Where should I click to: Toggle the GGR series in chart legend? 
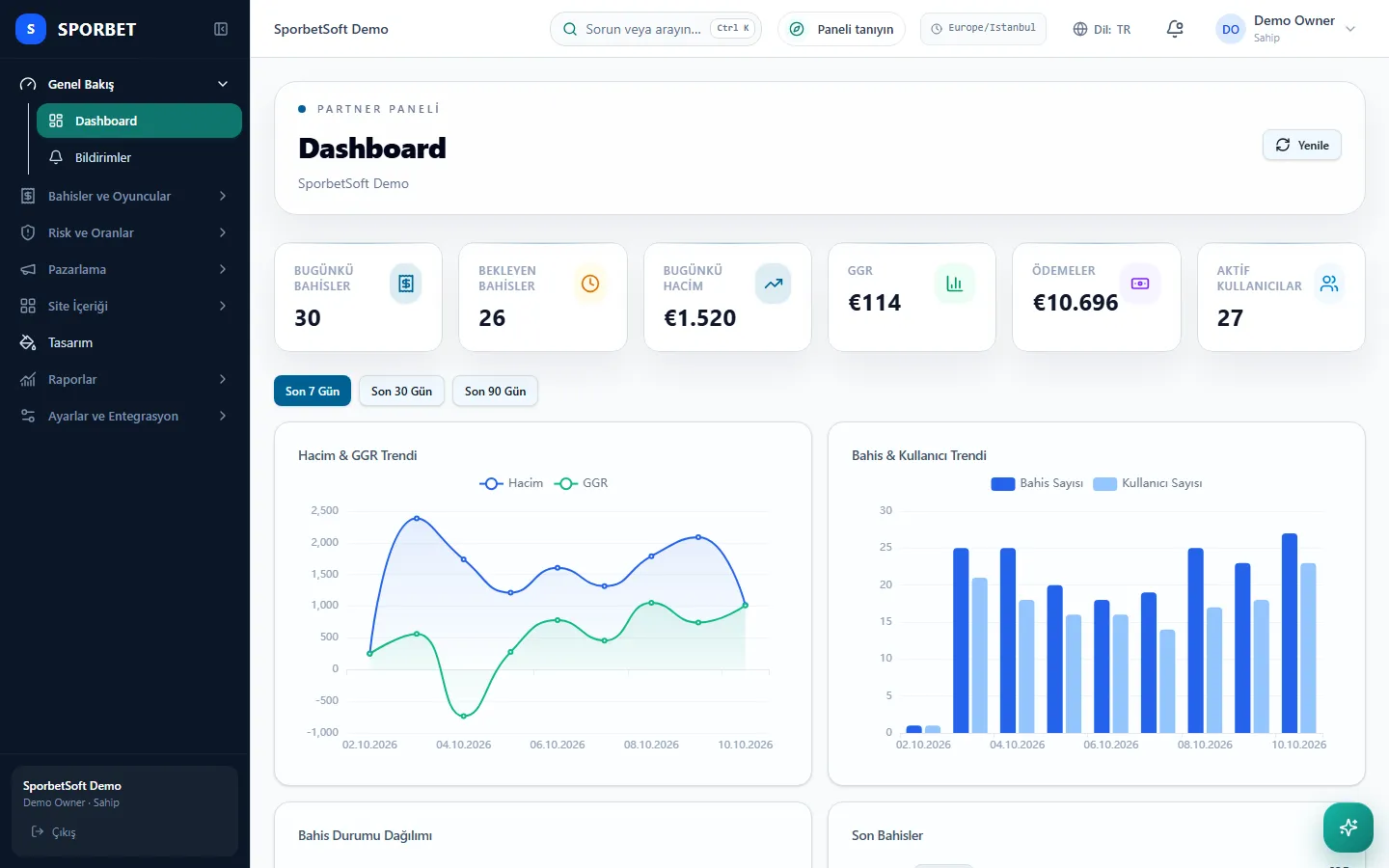click(x=581, y=483)
